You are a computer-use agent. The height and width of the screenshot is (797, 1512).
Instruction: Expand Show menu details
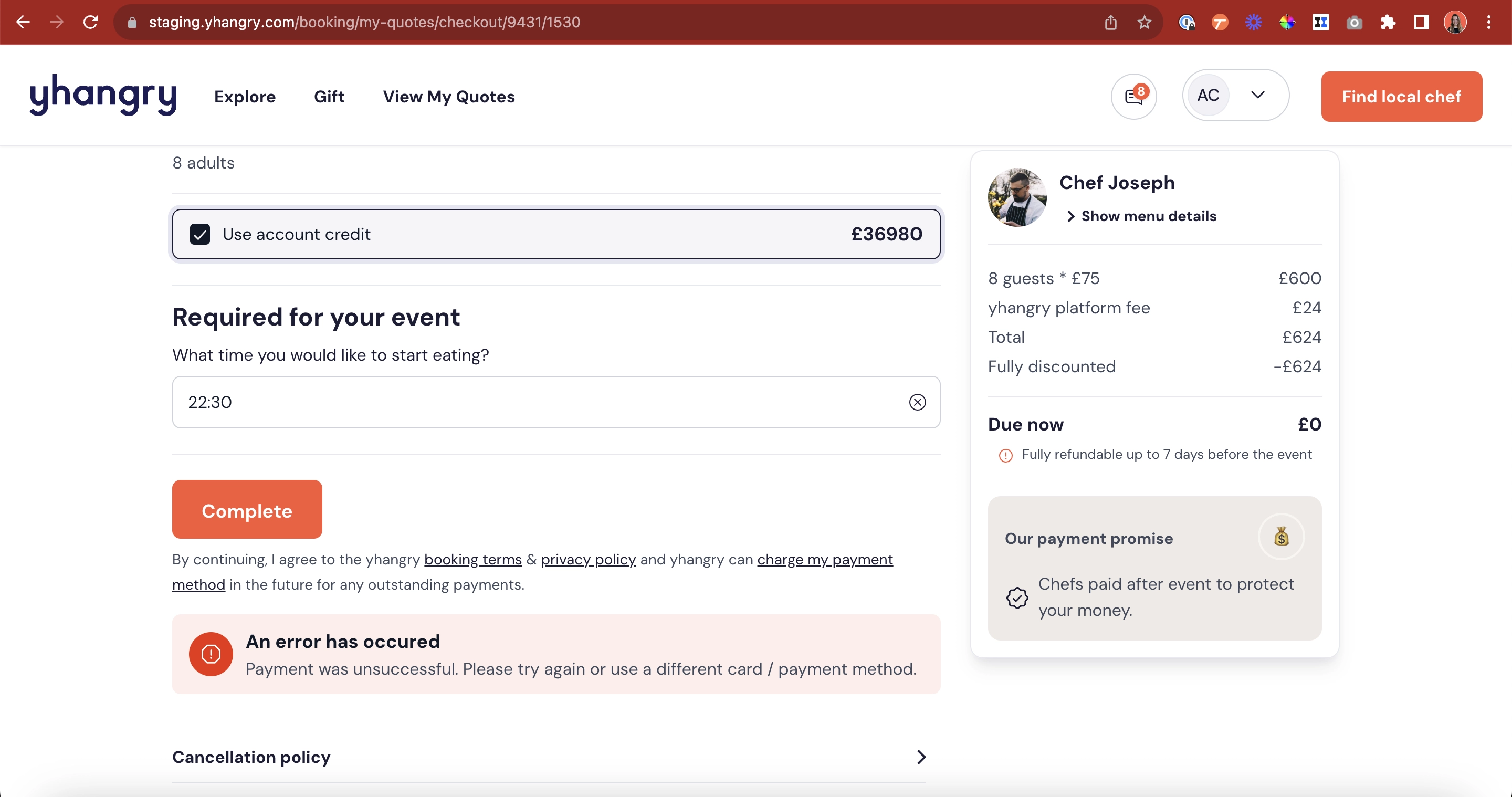(1141, 216)
